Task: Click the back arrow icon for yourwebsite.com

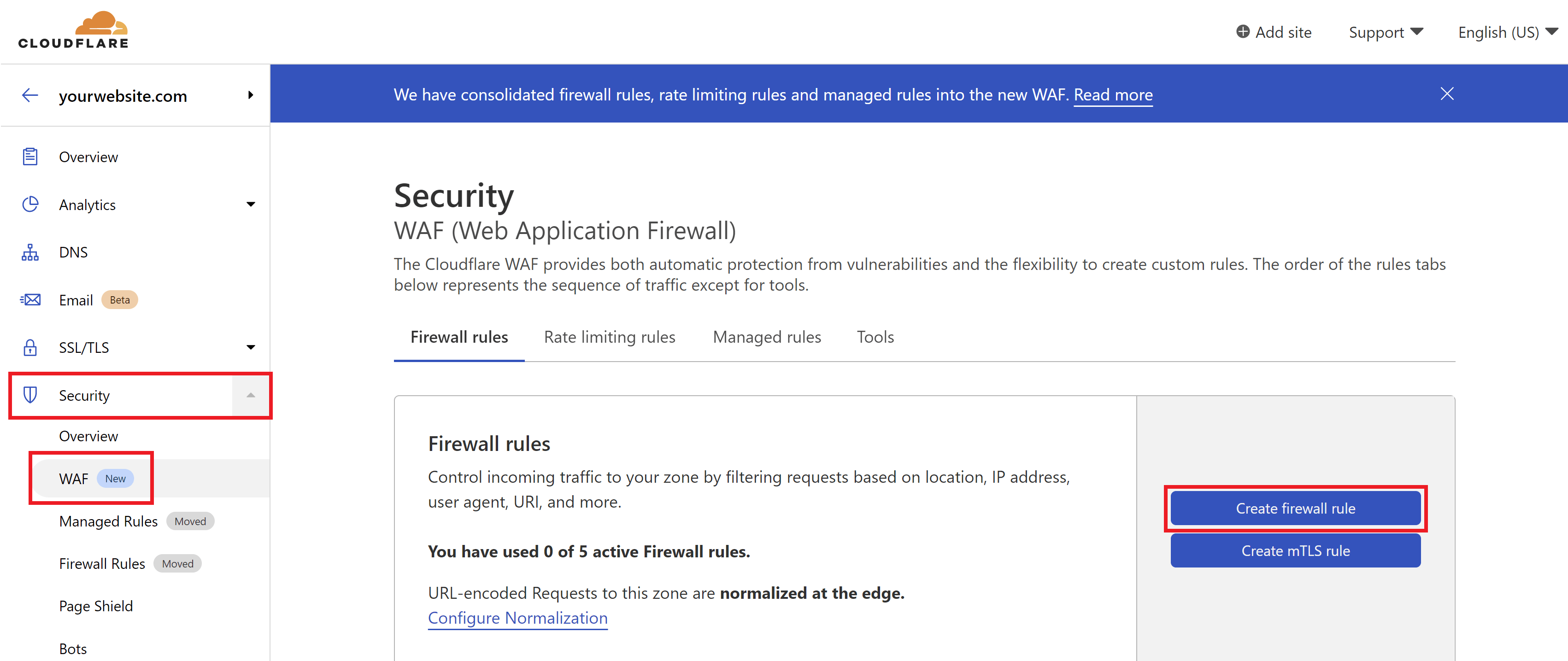Action: pos(28,95)
